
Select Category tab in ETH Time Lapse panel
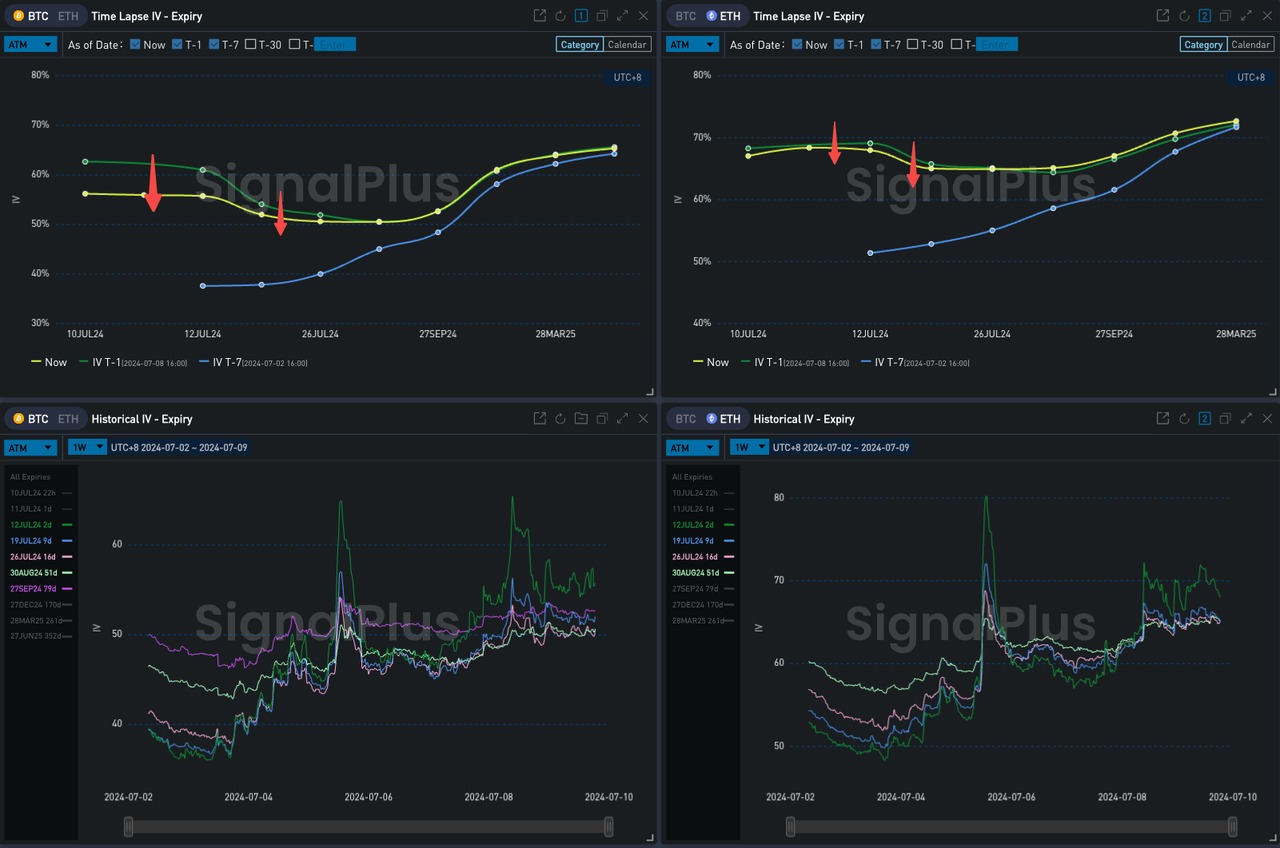click(x=1203, y=45)
